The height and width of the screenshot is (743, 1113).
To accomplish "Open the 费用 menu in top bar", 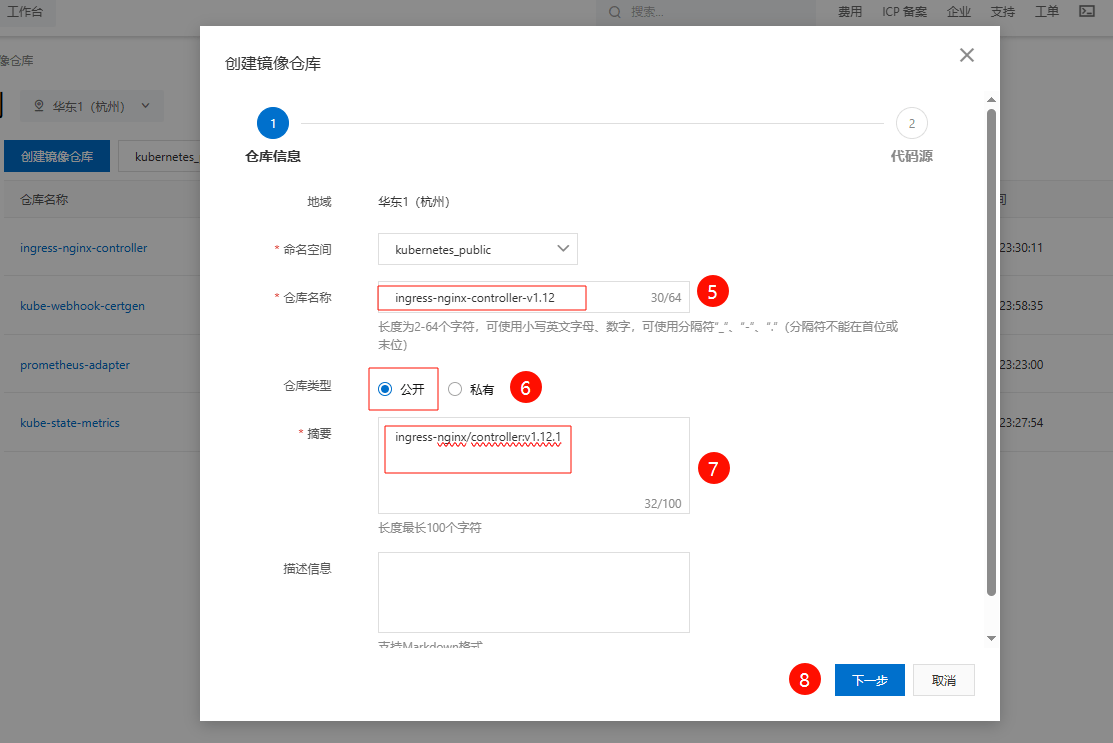I will pos(850,12).
